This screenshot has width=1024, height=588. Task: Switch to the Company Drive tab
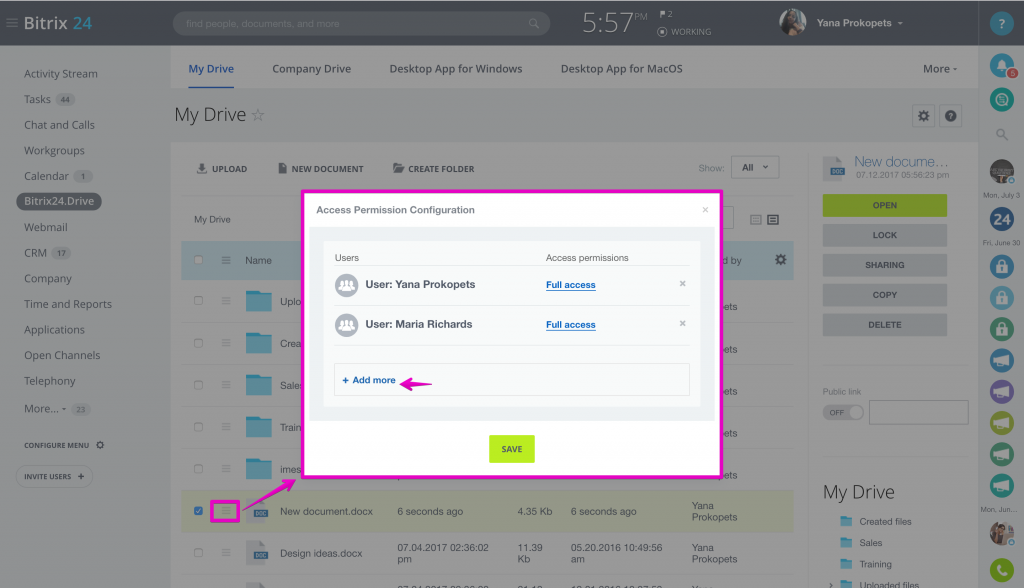[x=312, y=69]
